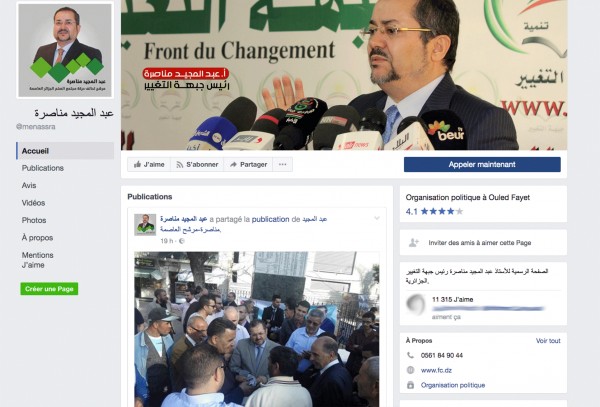Viewport: 600px width, 407px height.
Task: Switch to the Vidéos sidebar tab
Action: click(x=33, y=203)
